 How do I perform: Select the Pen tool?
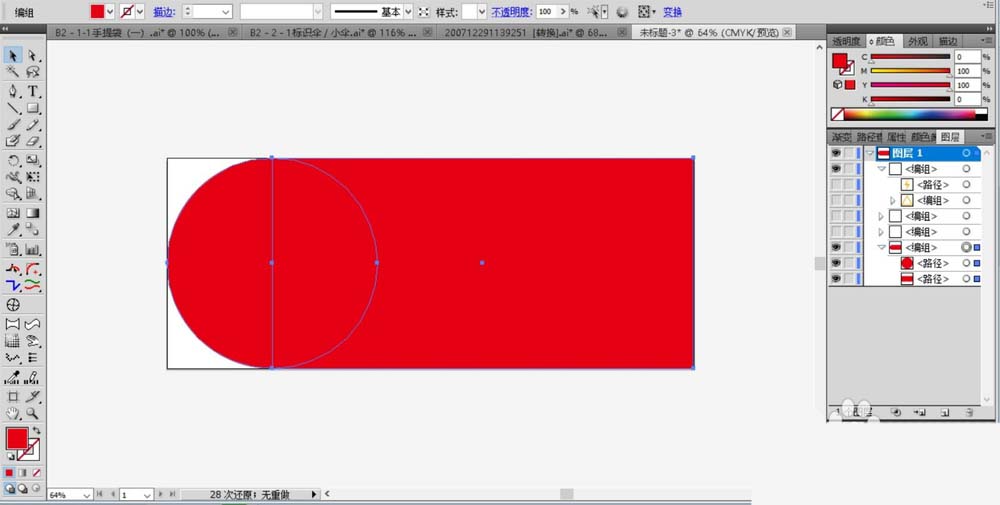13,91
